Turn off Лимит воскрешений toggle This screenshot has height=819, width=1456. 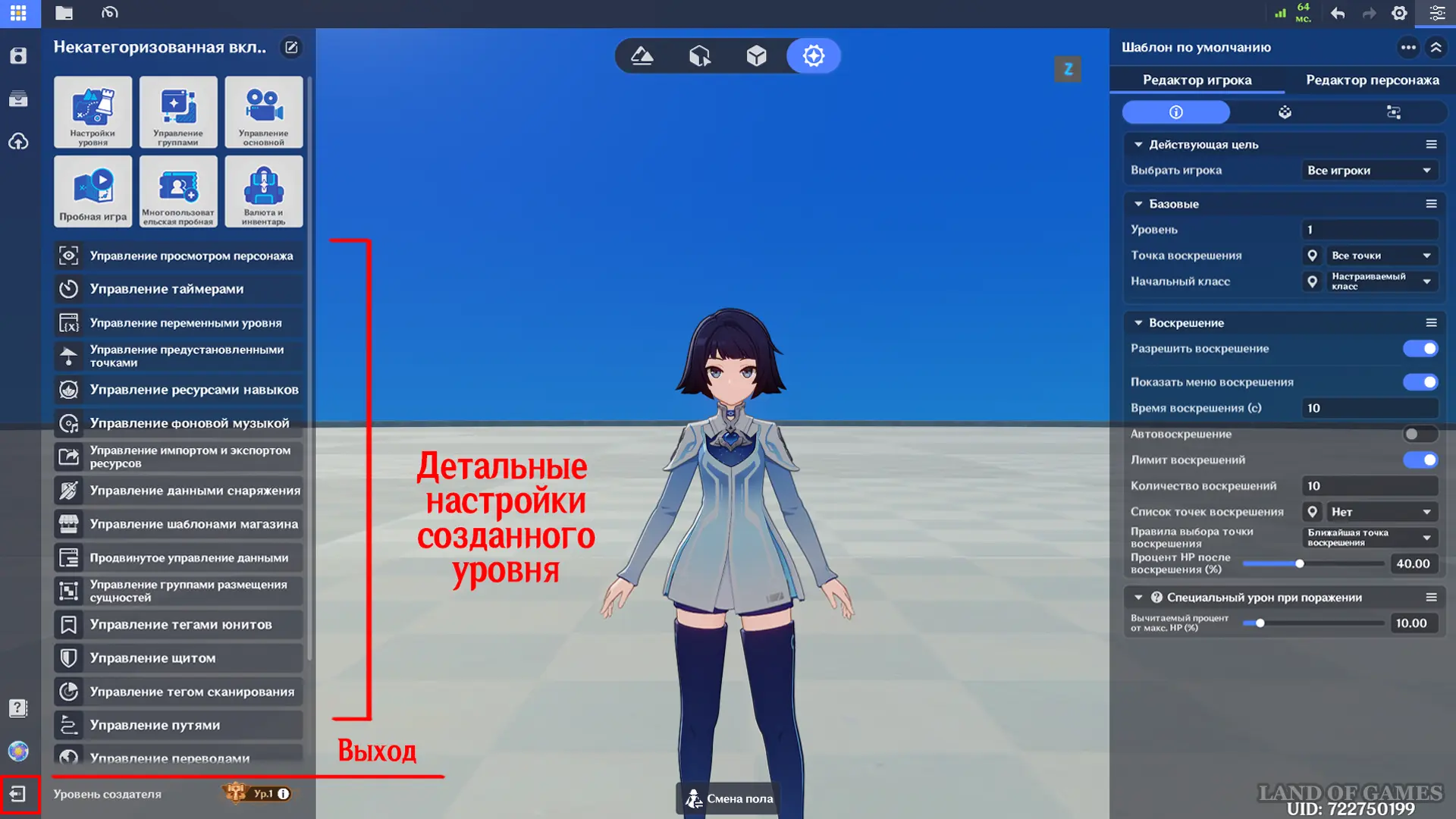[1420, 460]
